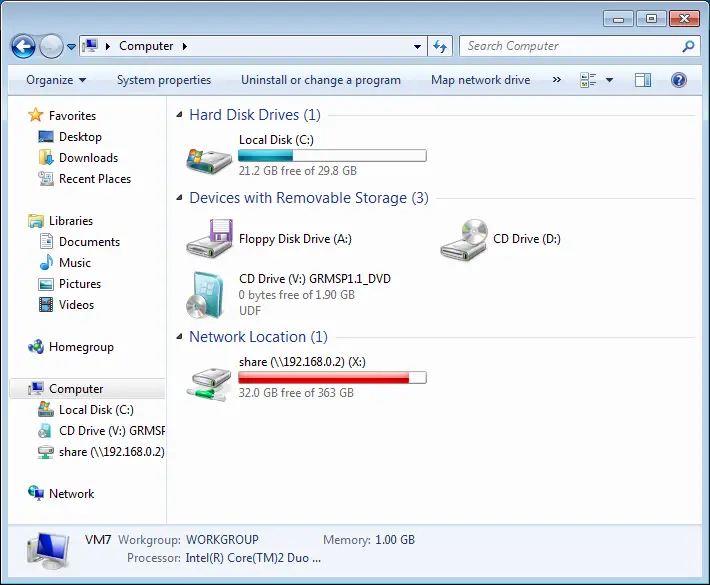Click Devices with Removable Storage (3) header
710x585 pixels.
[x=309, y=198]
